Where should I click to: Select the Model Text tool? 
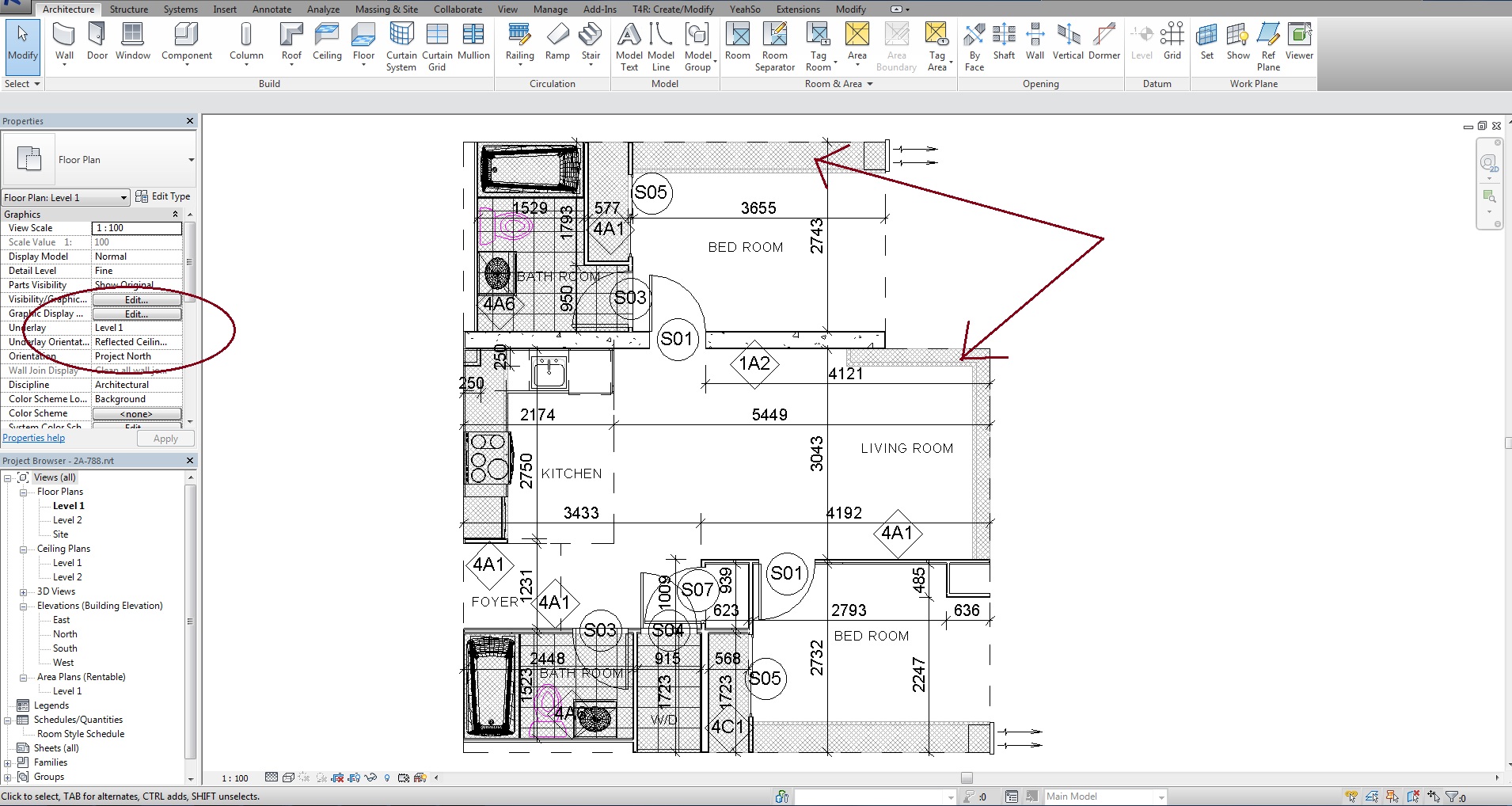click(x=629, y=48)
